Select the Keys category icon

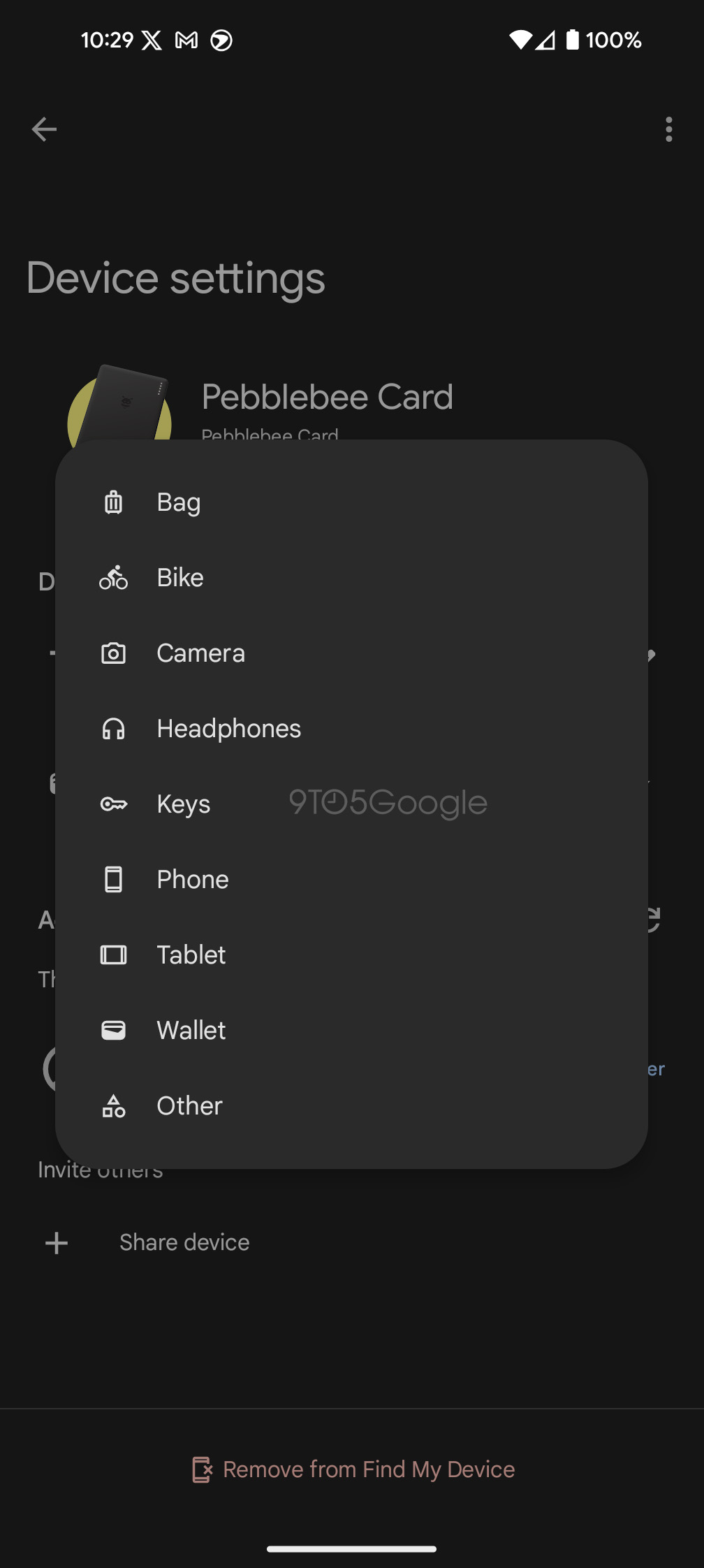coord(113,804)
